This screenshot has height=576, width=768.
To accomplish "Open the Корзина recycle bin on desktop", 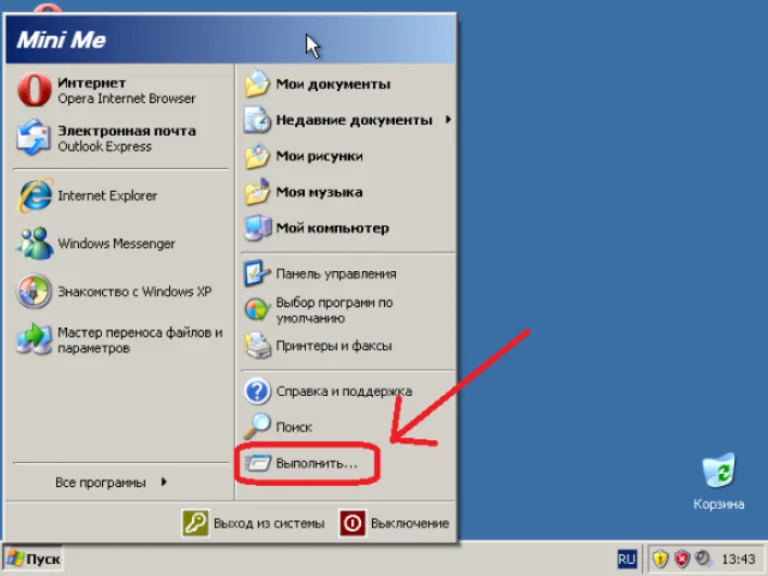I will [719, 470].
